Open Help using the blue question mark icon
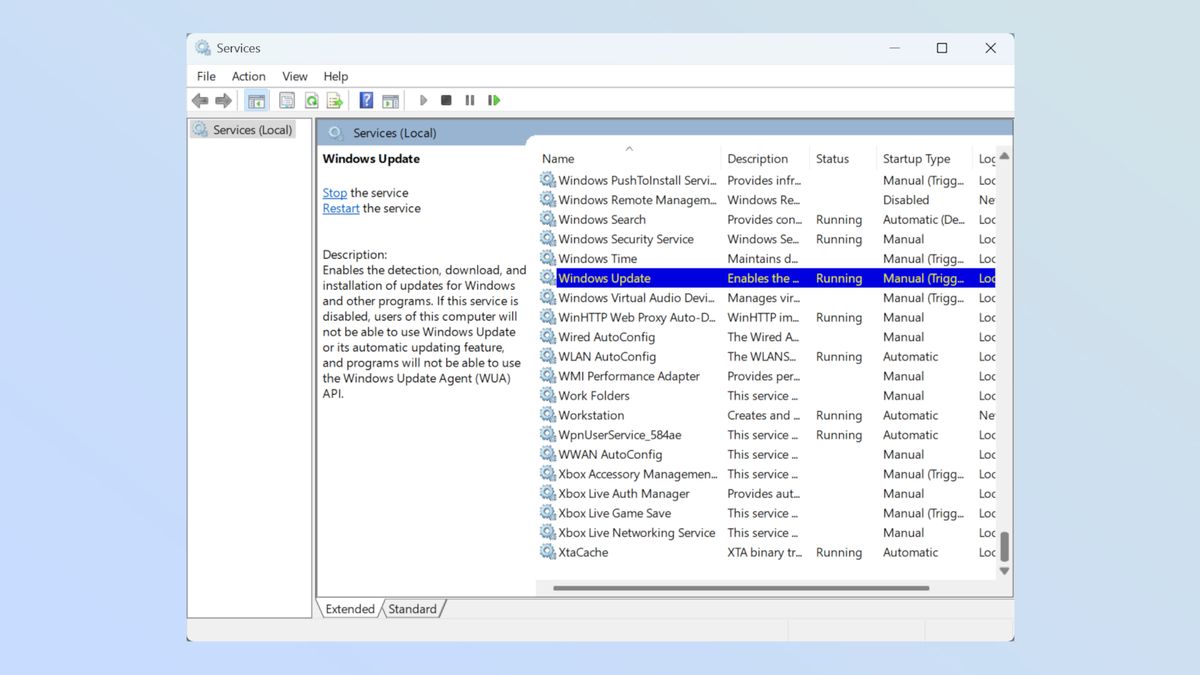The height and width of the screenshot is (675, 1200). [x=365, y=99]
